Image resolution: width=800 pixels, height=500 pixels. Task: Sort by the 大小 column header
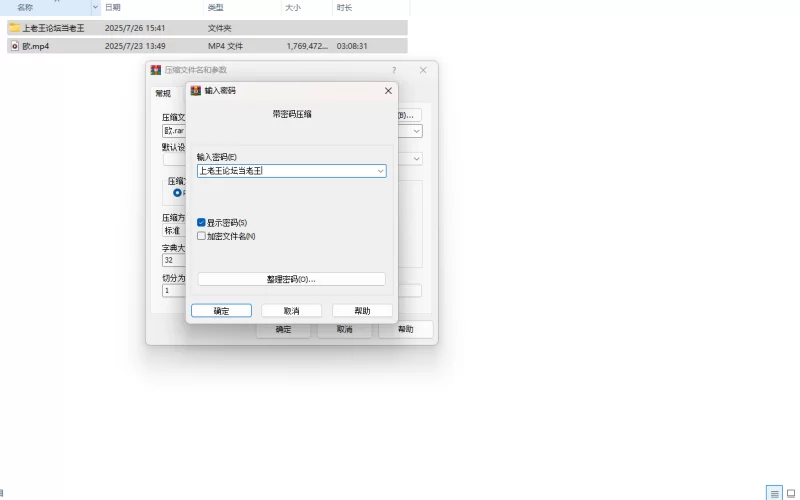pyautogui.click(x=293, y=7)
